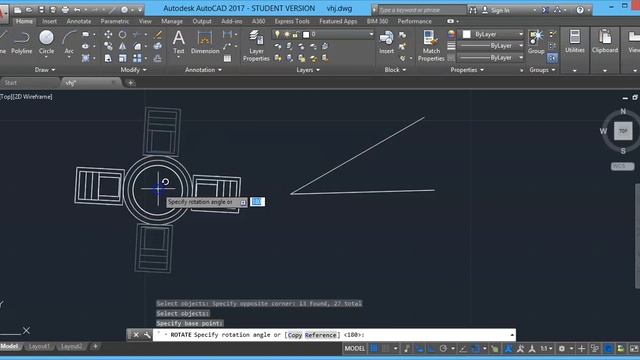Expand the Layers panel dropdown
The width and height of the screenshot is (640, 360).
point(308,70)
